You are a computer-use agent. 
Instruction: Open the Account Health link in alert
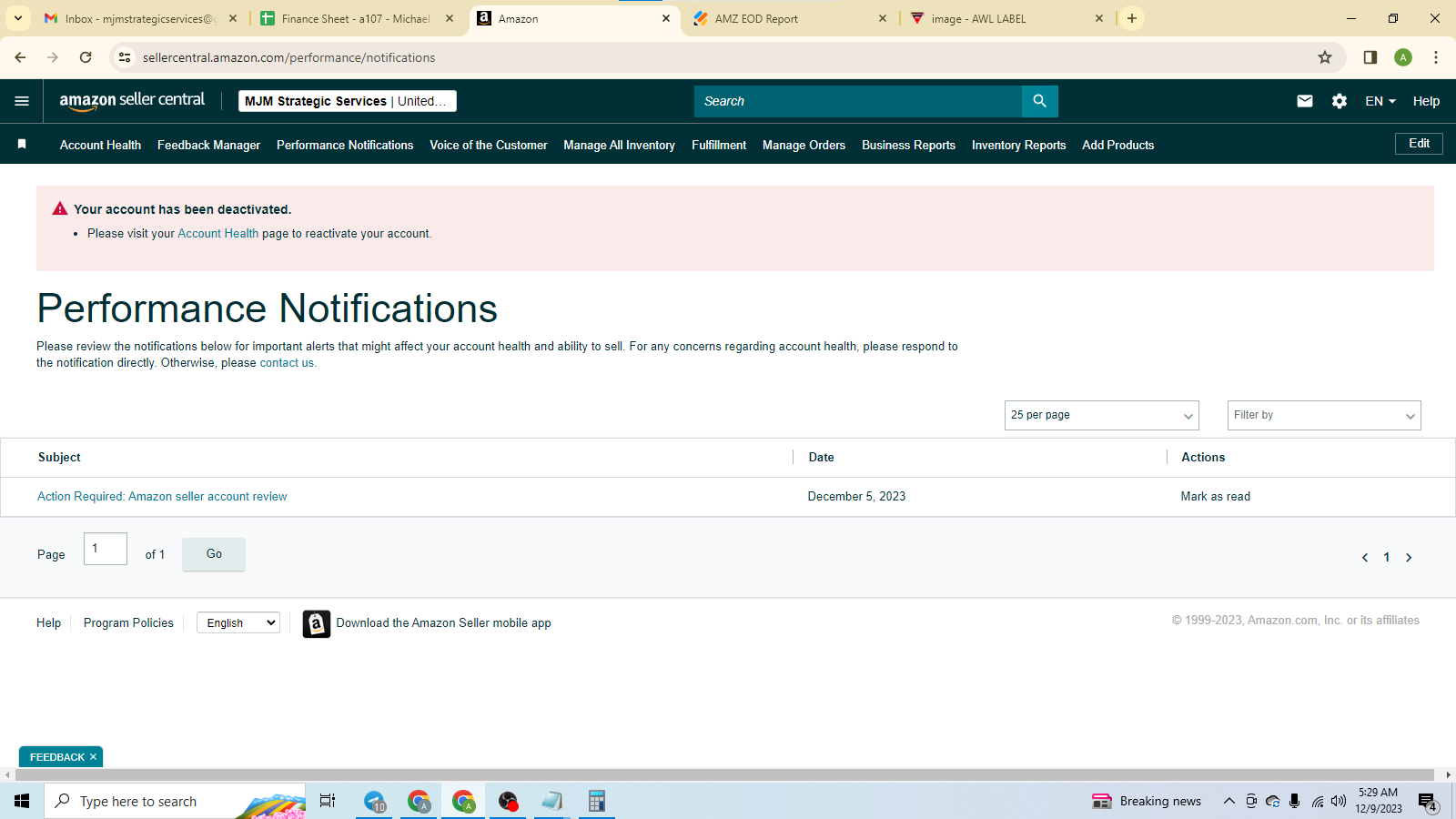[218, 234]
